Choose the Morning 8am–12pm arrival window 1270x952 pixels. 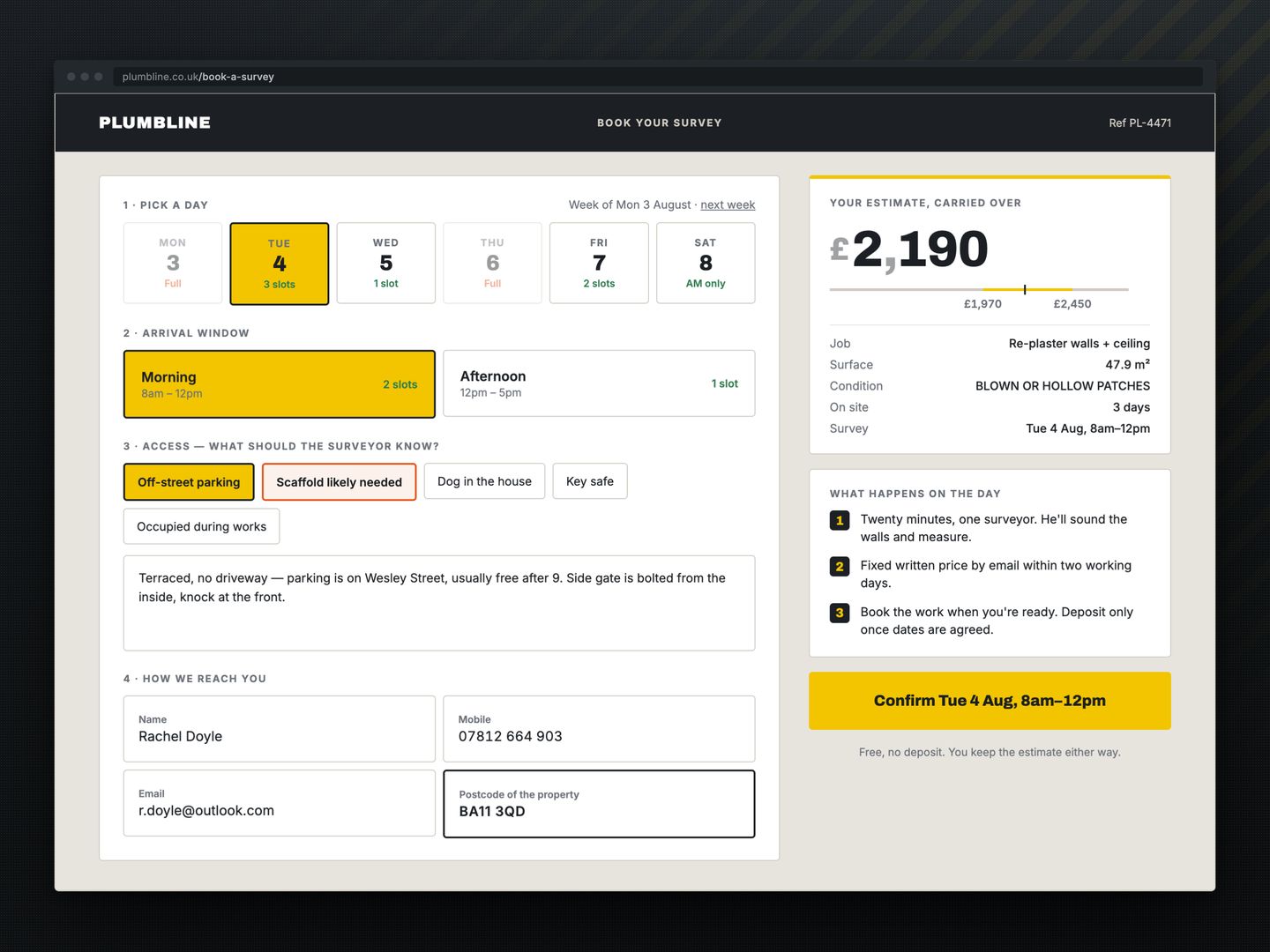pos(280,384)
